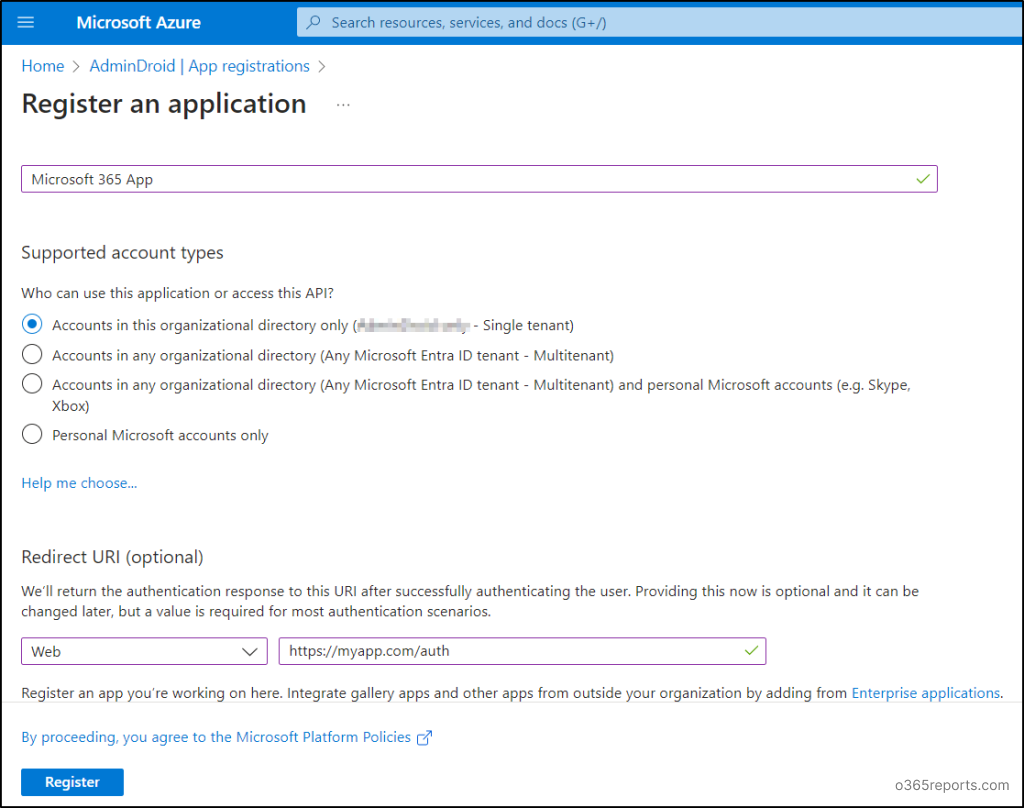Go to Home breadcrumb
Image resolution: width=1024 pixels, height=808 pixels.
[x=43, y=66]
